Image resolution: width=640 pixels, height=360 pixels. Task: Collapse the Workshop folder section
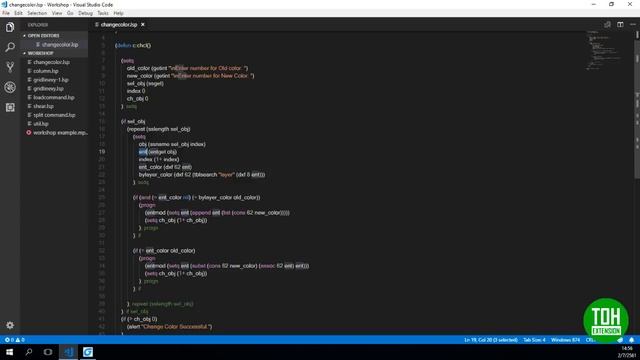click(41, 53)
